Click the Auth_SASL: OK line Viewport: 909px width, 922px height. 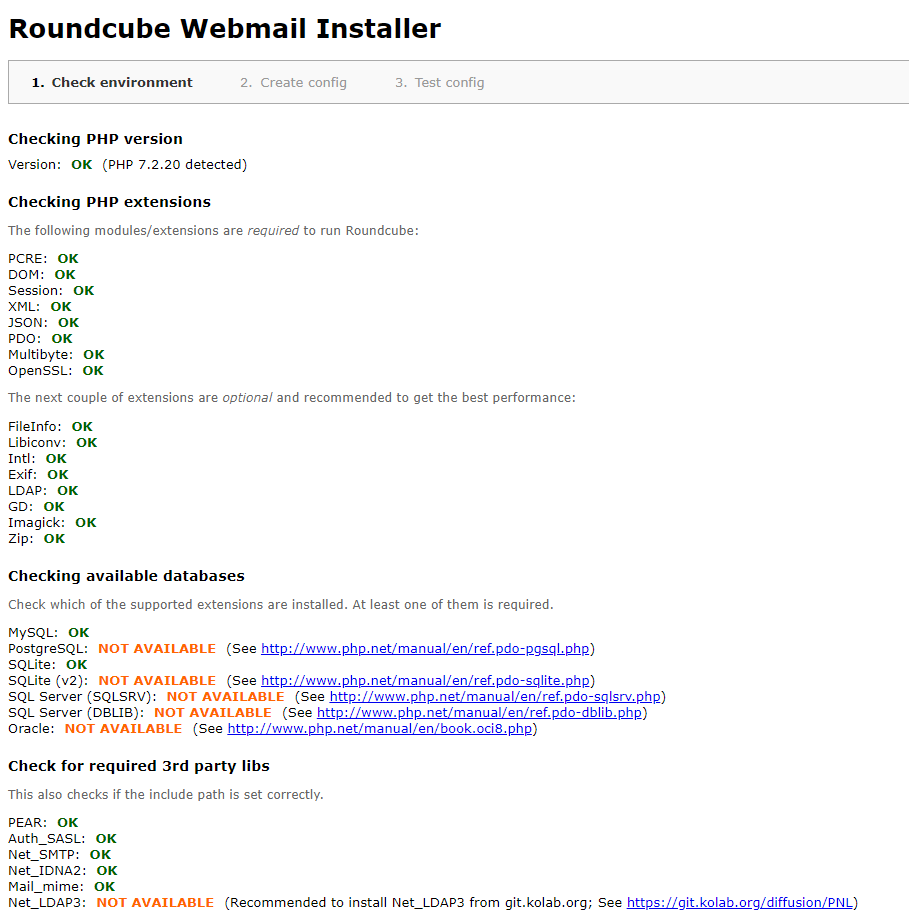(62, 839)
